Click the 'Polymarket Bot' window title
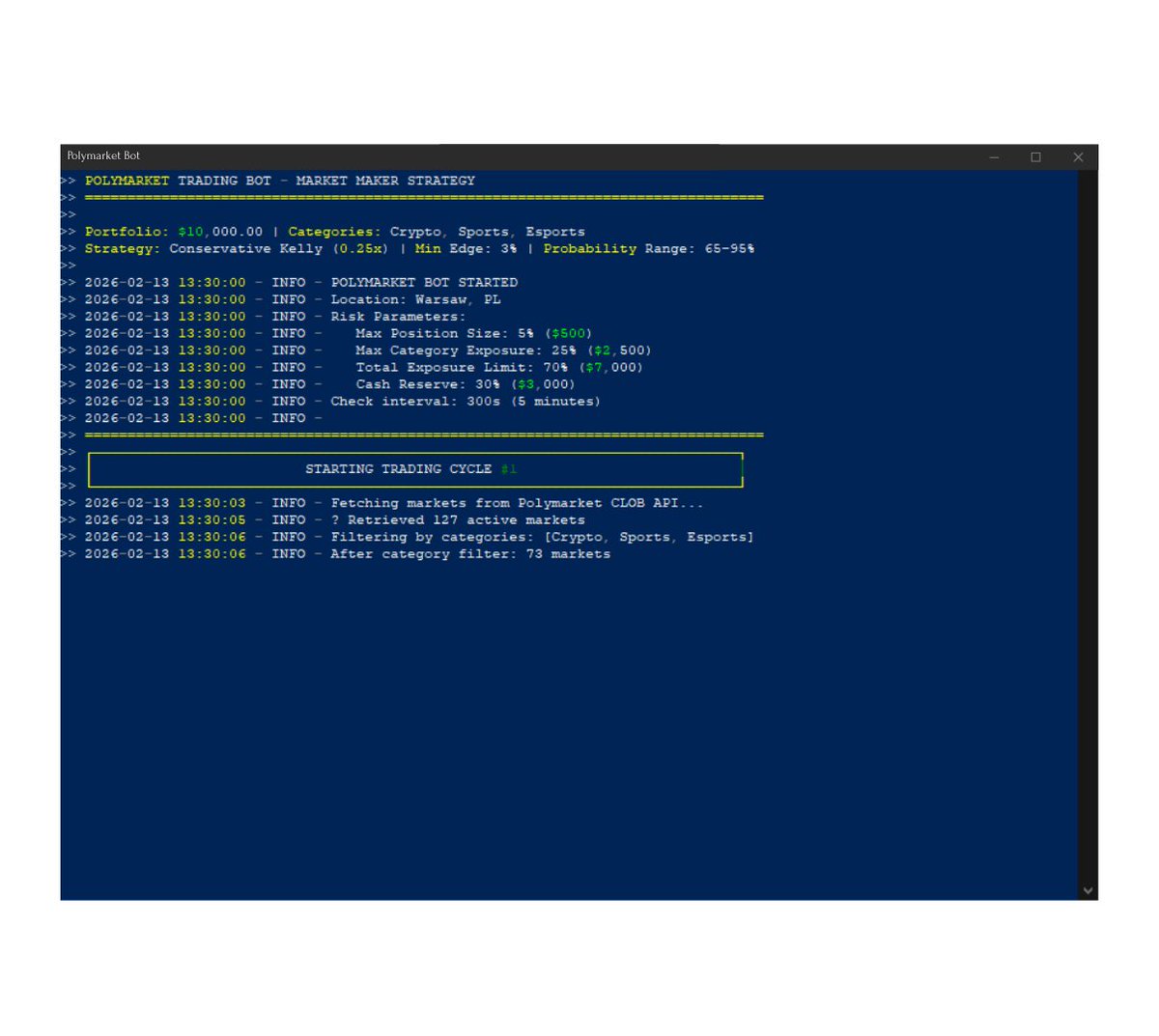Screen dimensions: 1159x1036 click(x=103, y=155)
